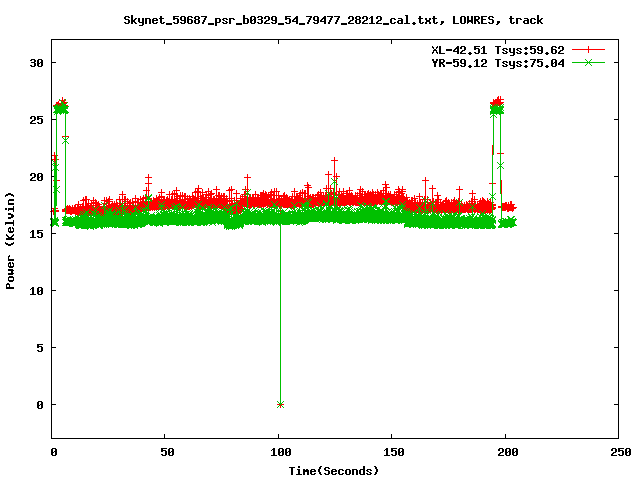Click the green YR legend line sample
The image size is (640, 480).
(x=588, y=63)
